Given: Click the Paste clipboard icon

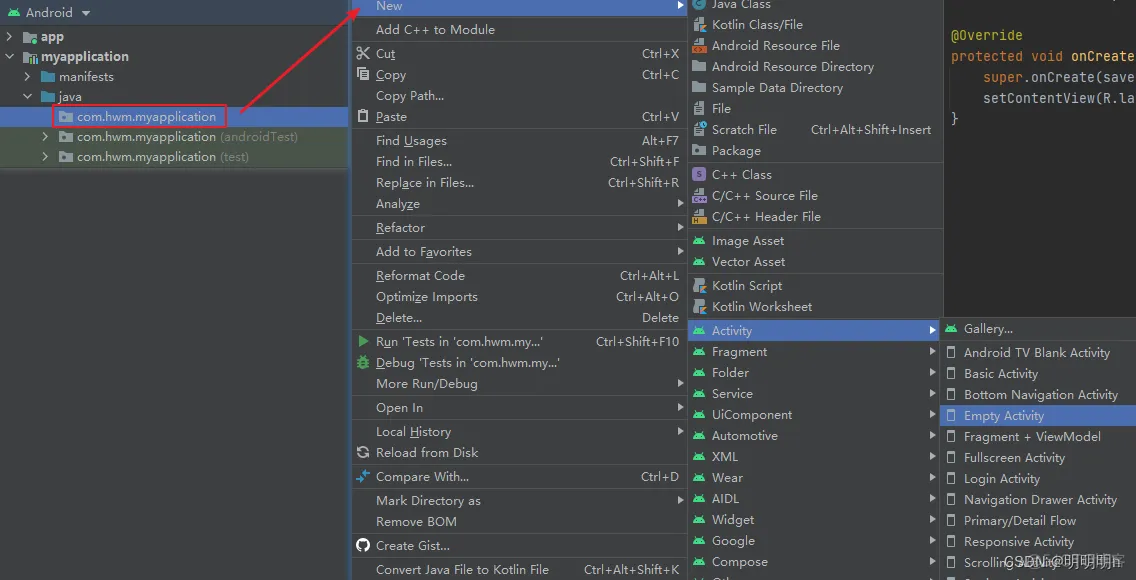Looking at the screenshot, I should [363, 116].
